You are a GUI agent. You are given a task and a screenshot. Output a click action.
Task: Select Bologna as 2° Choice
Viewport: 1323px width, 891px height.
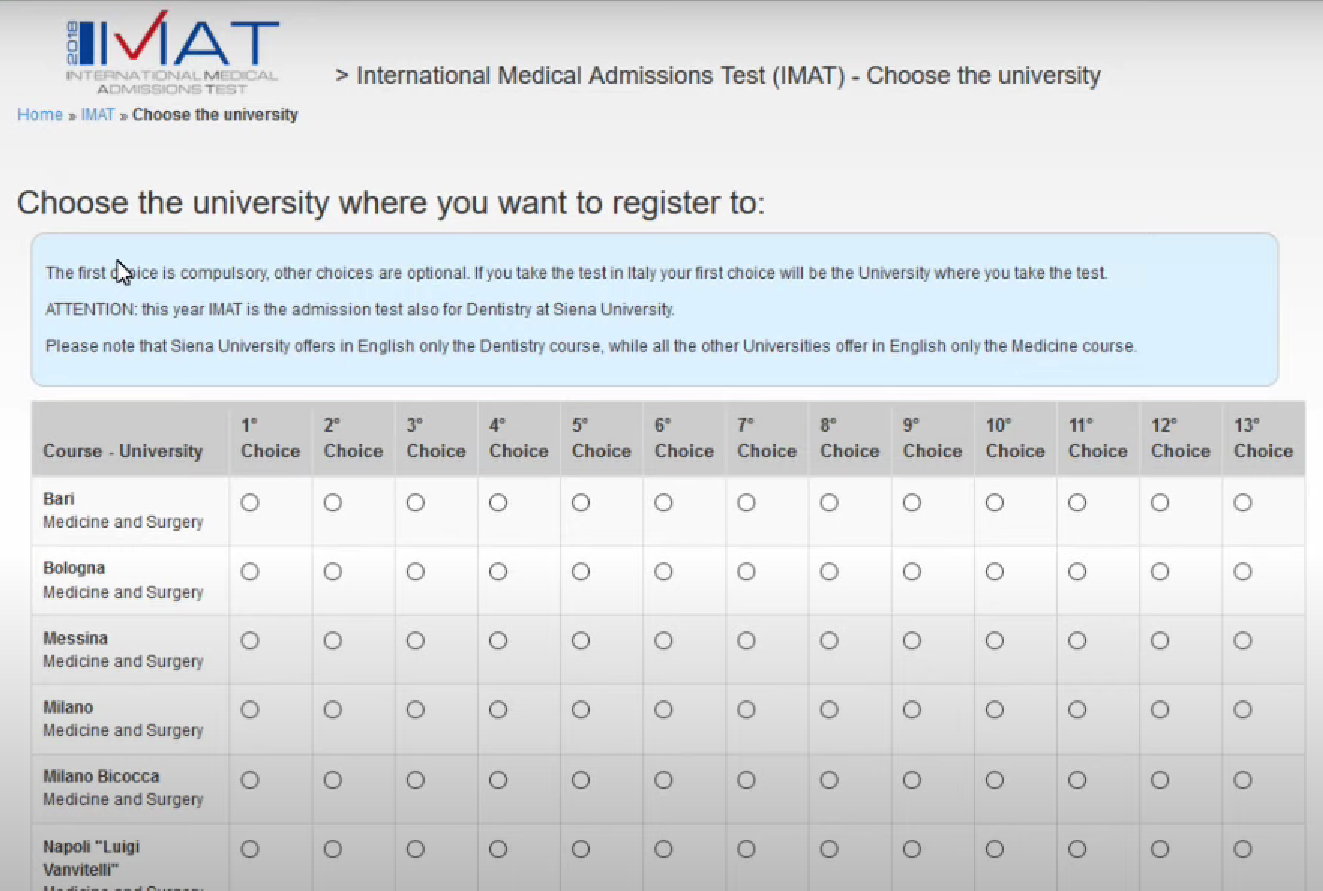click(x=332, y=571)
